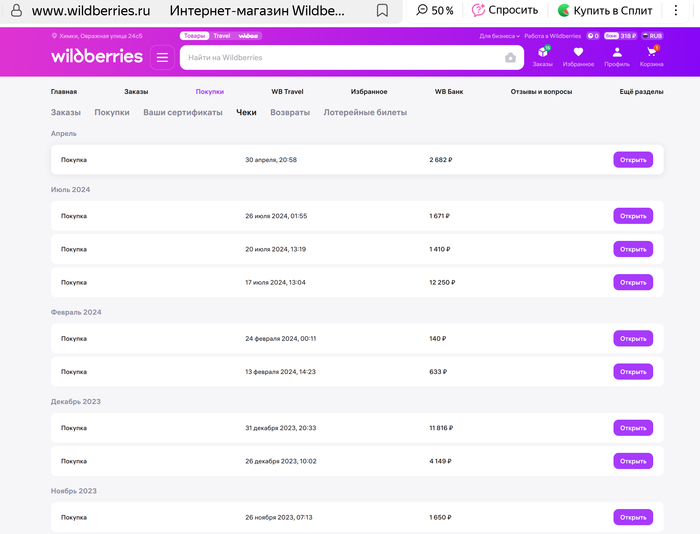The height and width of the screenshot is (534, 700).
Task: Open the 12 250 ₽ purchase receipt
Action: click(632, 282)
